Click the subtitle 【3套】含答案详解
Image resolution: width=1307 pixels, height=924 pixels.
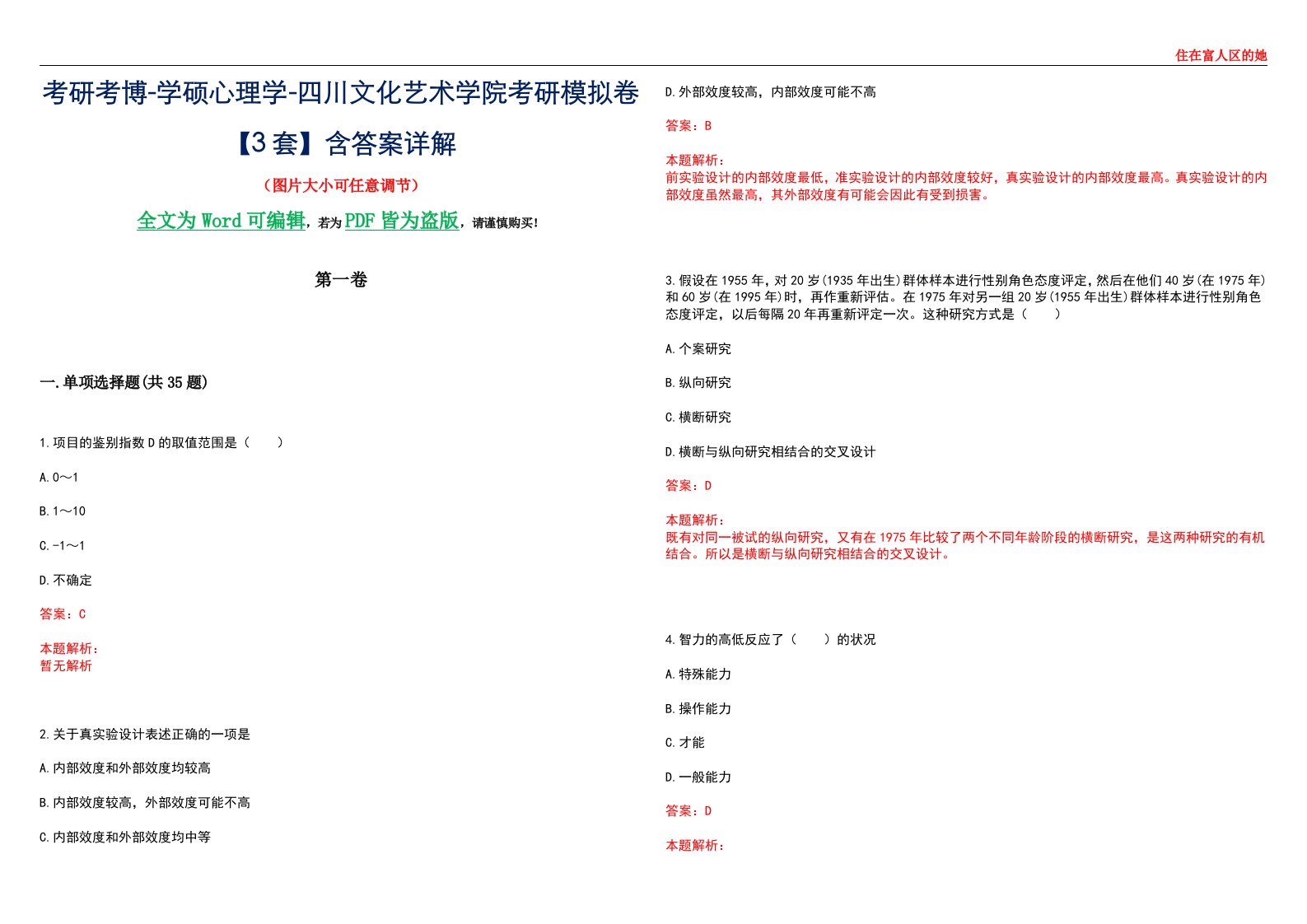[340, 143]
